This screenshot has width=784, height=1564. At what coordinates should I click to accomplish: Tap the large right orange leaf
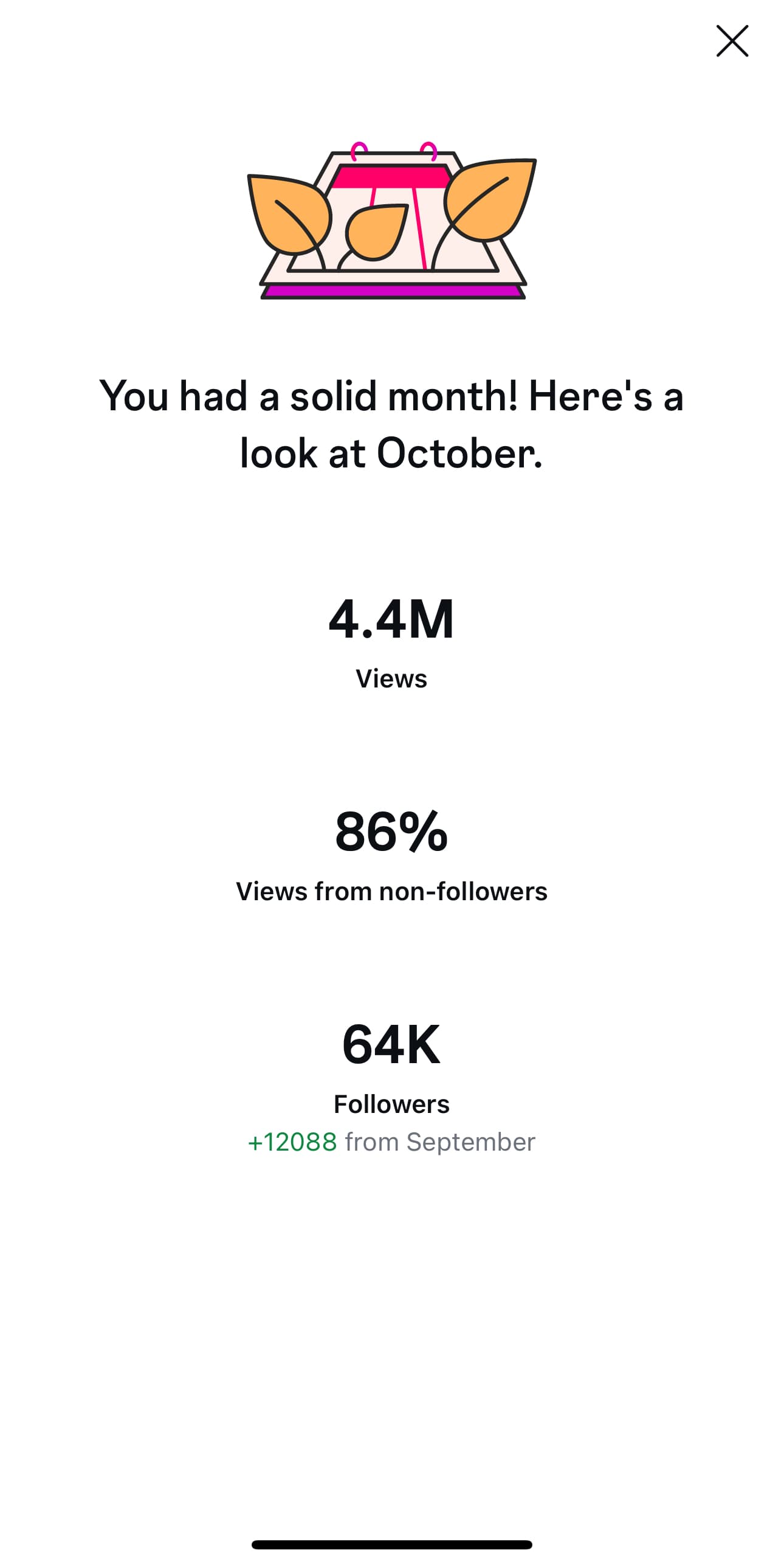491,198
